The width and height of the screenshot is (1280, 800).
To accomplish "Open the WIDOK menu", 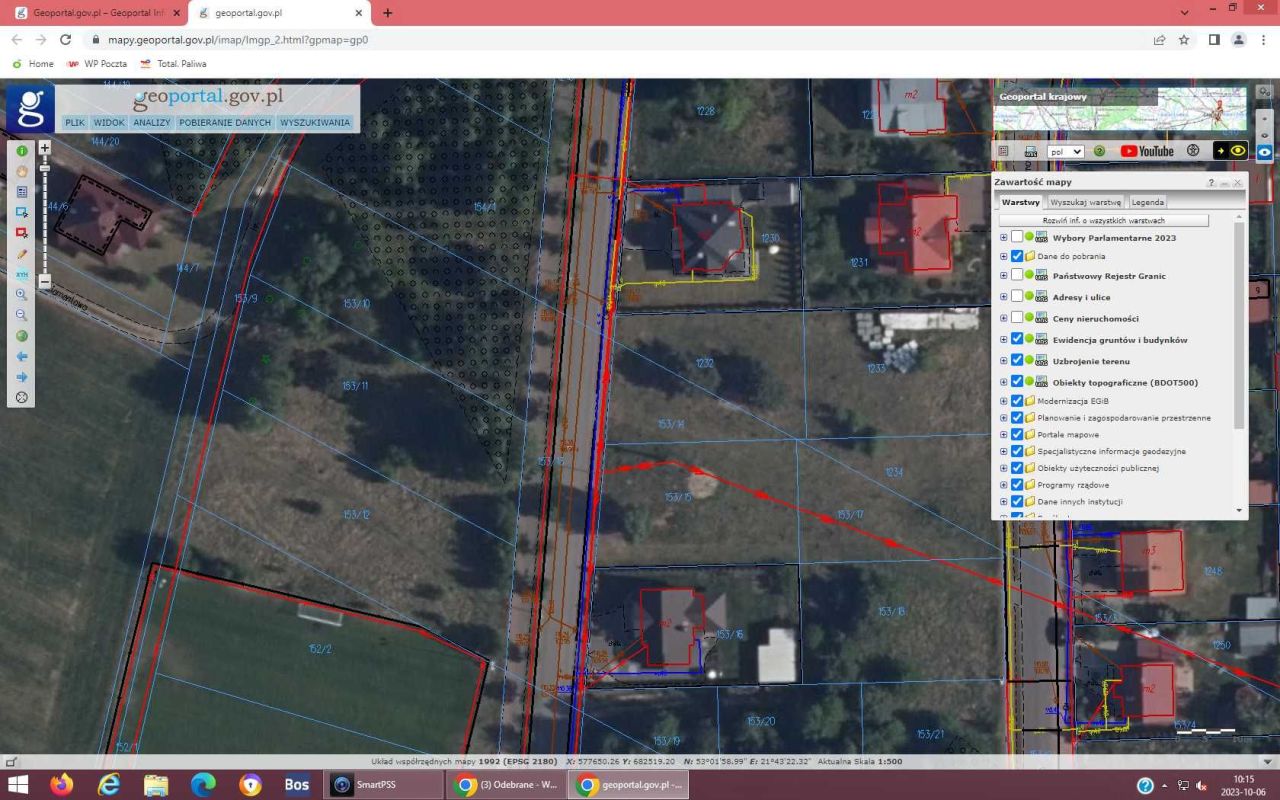I will tap(109, 122).
